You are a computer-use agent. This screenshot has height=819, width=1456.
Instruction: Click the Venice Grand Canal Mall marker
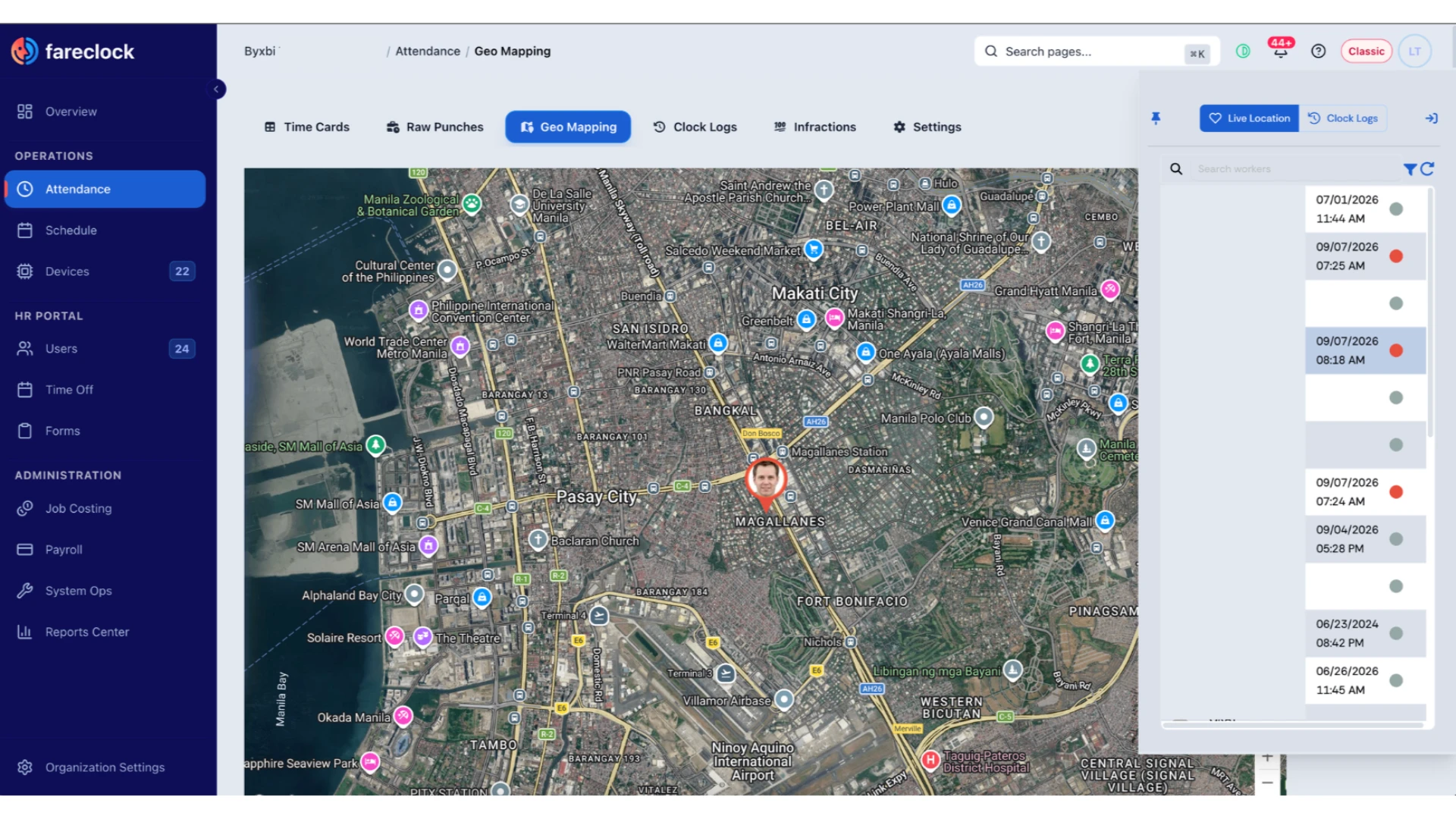(x=1105, y=521)
